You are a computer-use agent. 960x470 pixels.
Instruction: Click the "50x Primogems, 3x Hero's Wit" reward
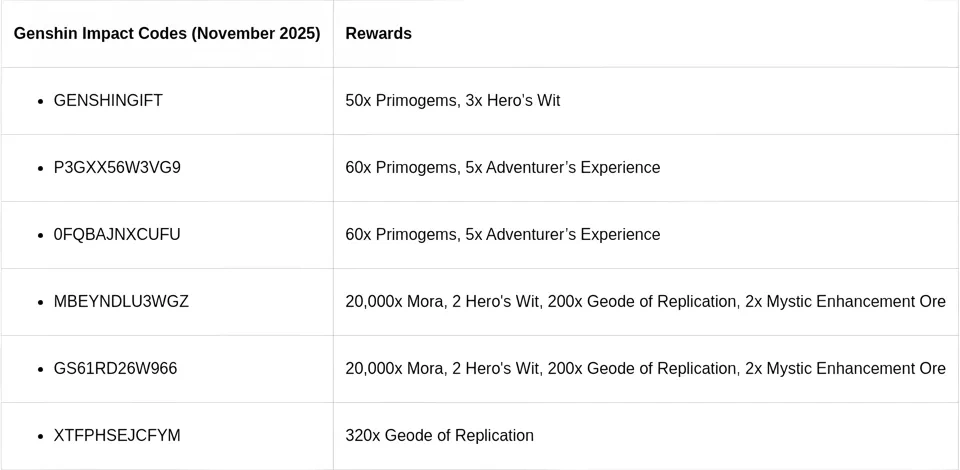tap(452, 101)
